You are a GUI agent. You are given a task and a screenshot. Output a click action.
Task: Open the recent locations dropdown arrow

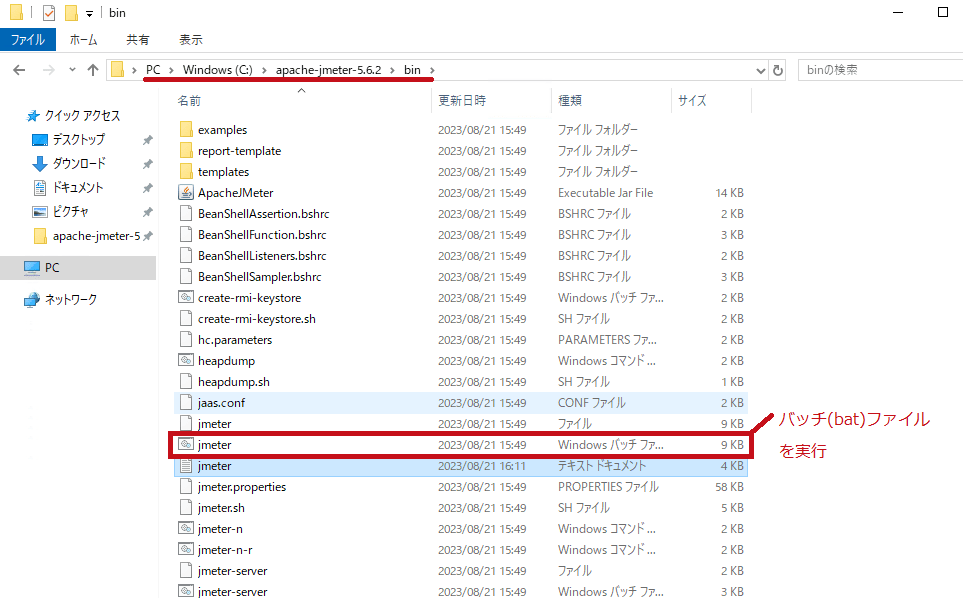pos(72,70)
